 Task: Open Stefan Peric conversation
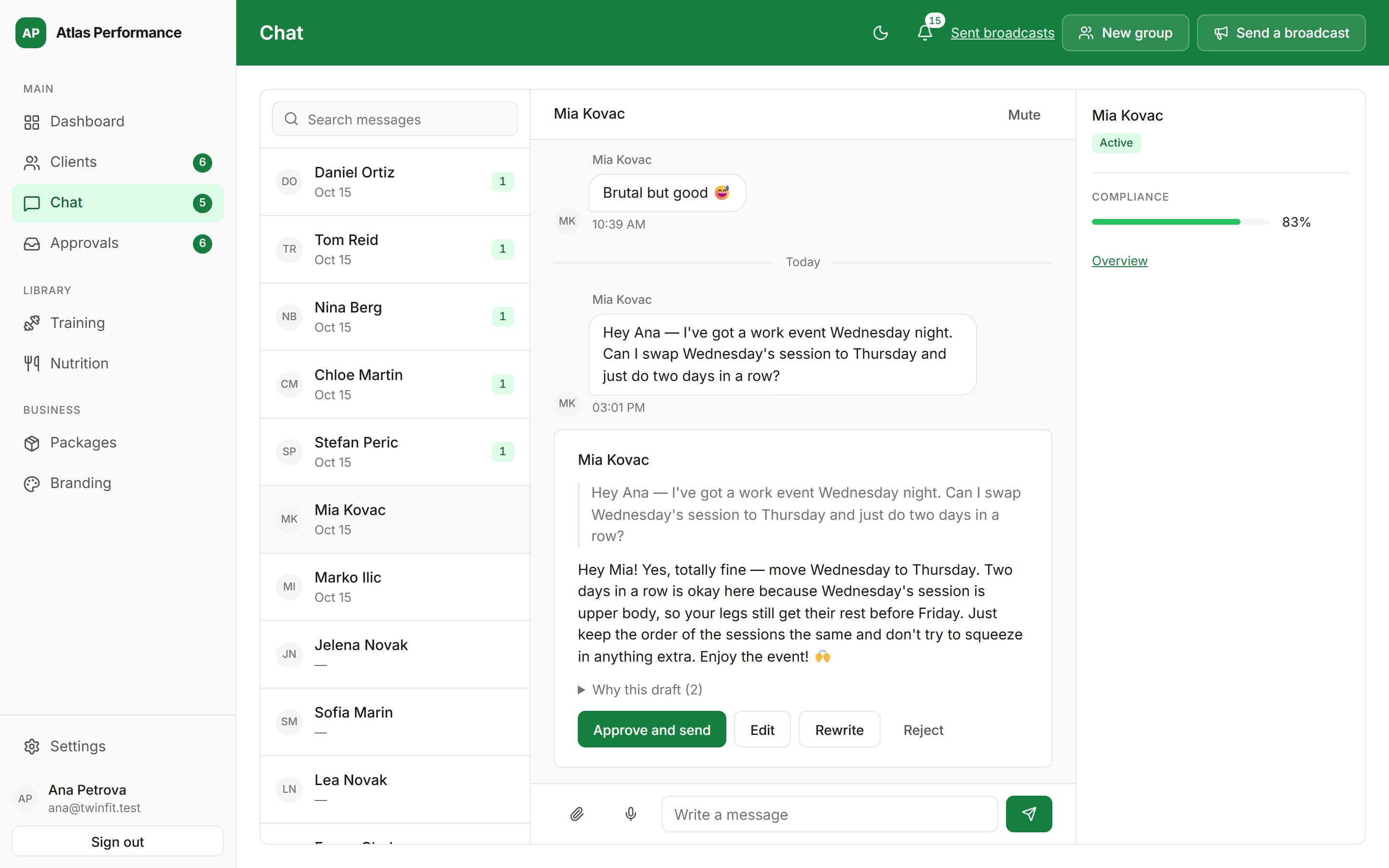tap(395, 452)
